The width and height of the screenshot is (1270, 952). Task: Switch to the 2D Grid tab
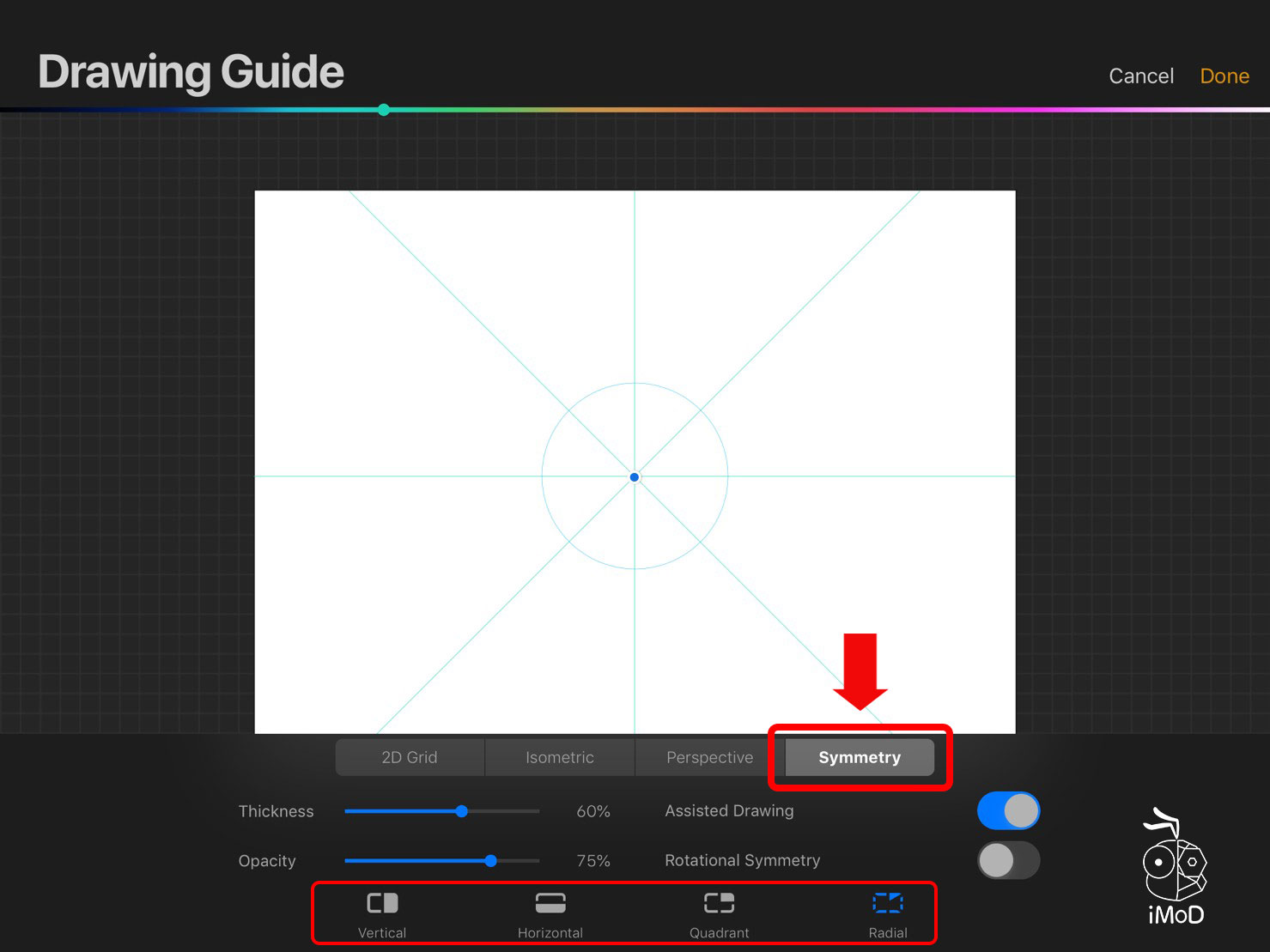point(410,757)
